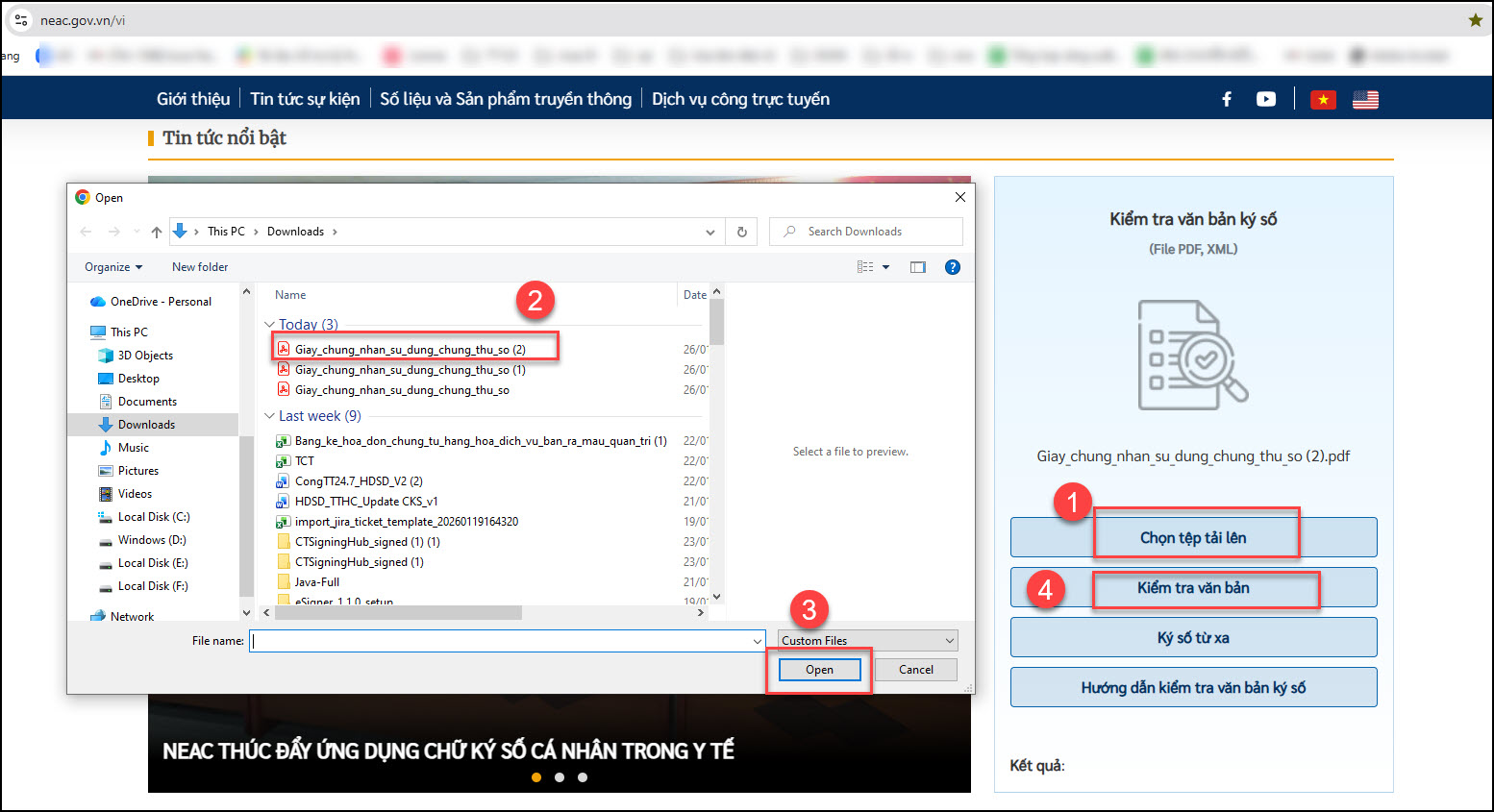
Task: Select Giay_chung_nhan_su_dung_chung_thu_so (2) file
Action: click(410, 350)
